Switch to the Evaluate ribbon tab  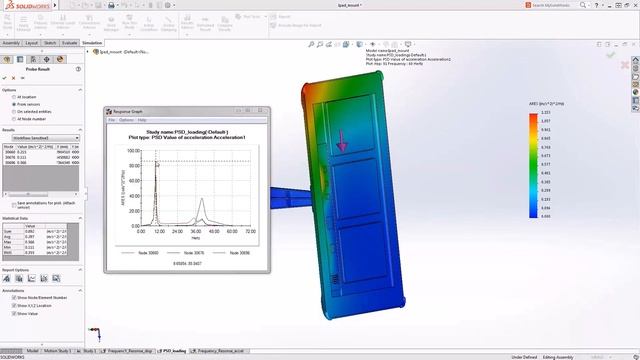(69, 43)
